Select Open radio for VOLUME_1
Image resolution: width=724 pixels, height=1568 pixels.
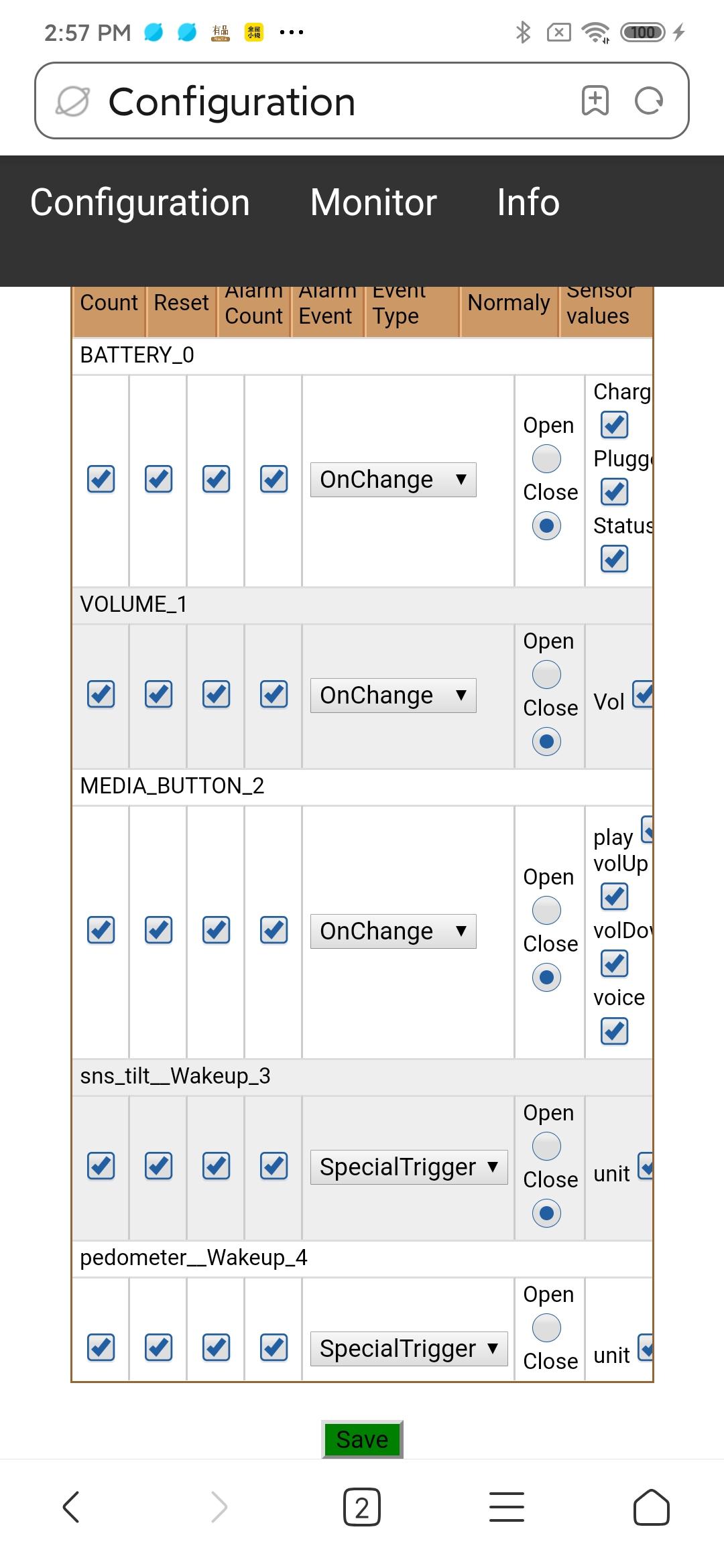tap(546, 675)
